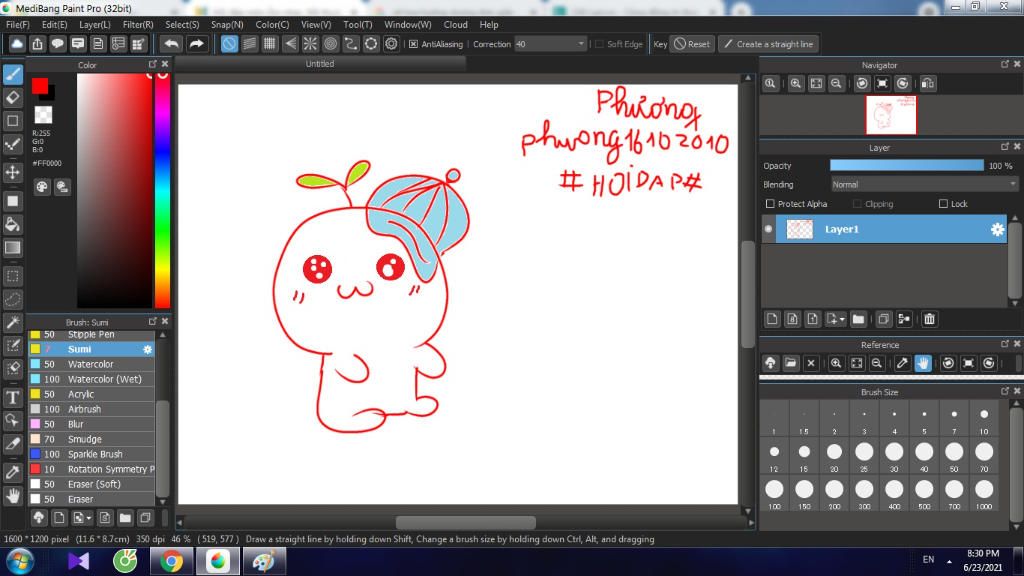Viewport: 1024px width, 576px height.
Task: Select hand icon in Reference panel
Action: pos(923,363)
